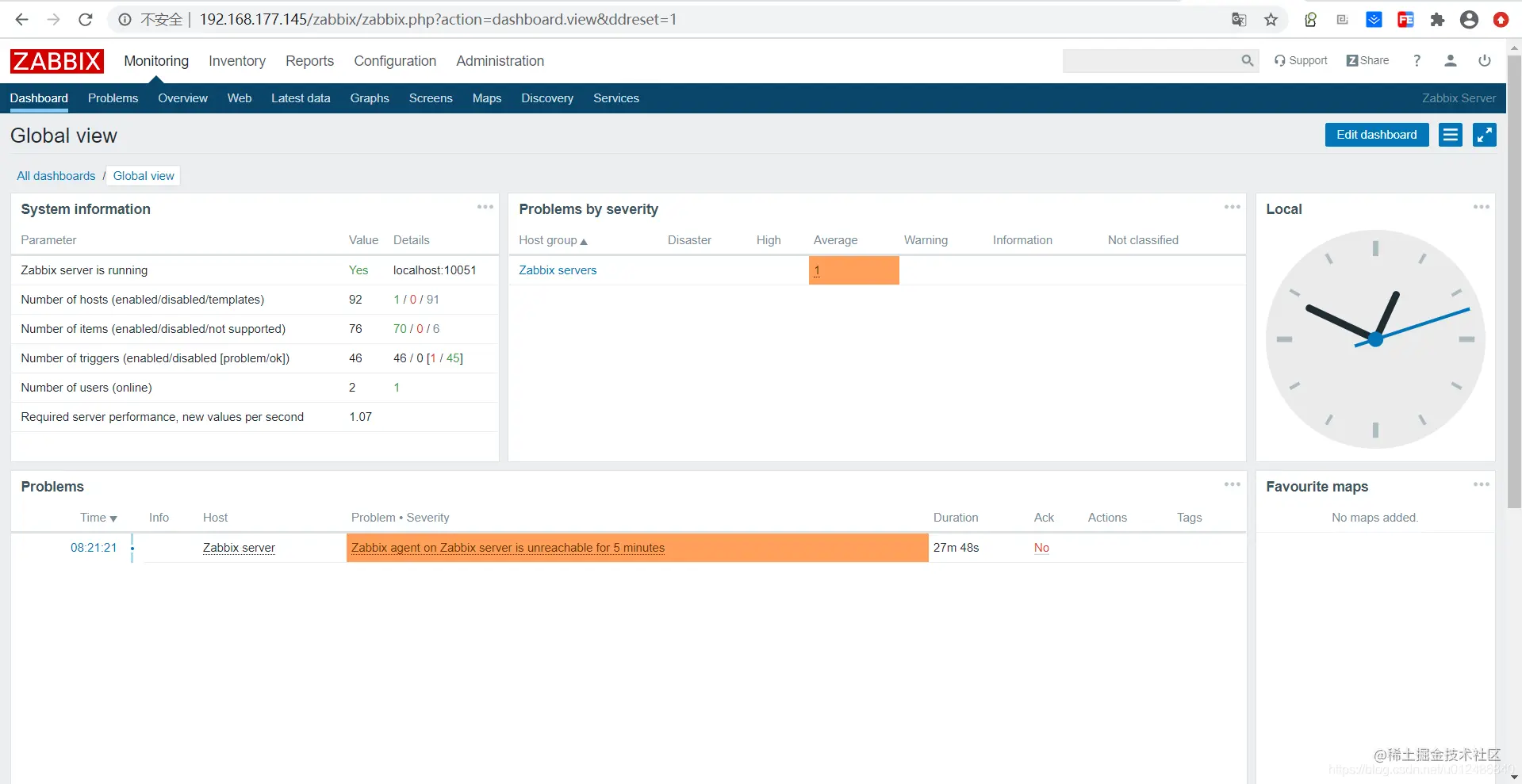Viewport: 1522px width, 784px height.
Task: Click the sign out power icon
Action: coord(1485,60)
